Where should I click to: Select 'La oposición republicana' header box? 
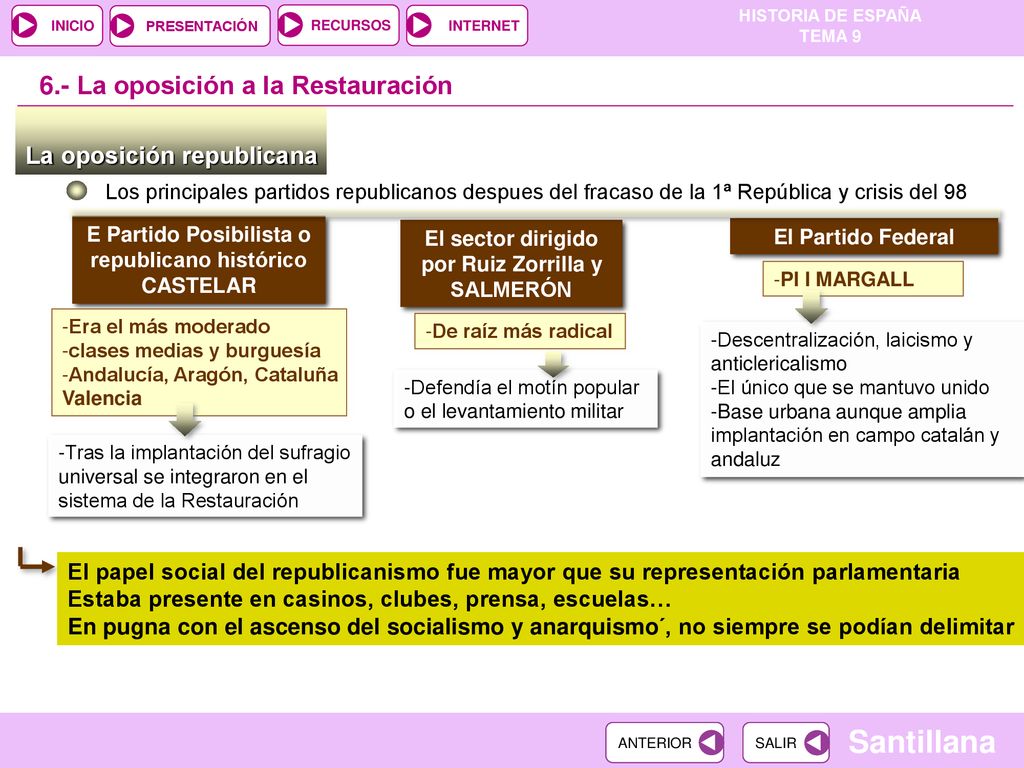(171, 142)
